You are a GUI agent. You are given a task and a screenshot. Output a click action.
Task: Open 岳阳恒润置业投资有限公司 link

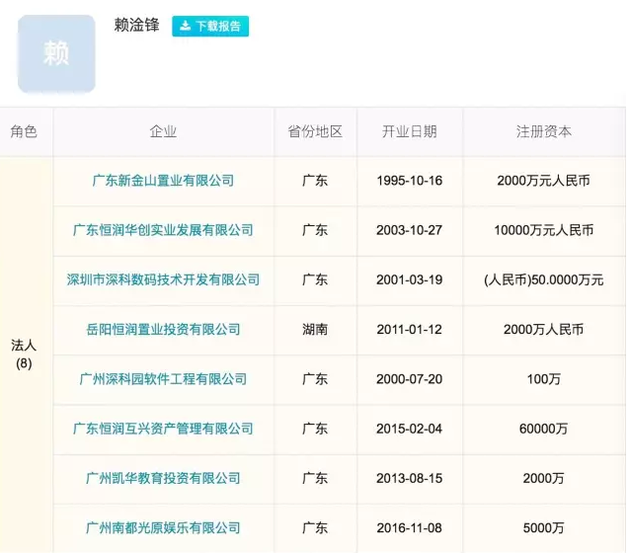click(x=163, y=330)
